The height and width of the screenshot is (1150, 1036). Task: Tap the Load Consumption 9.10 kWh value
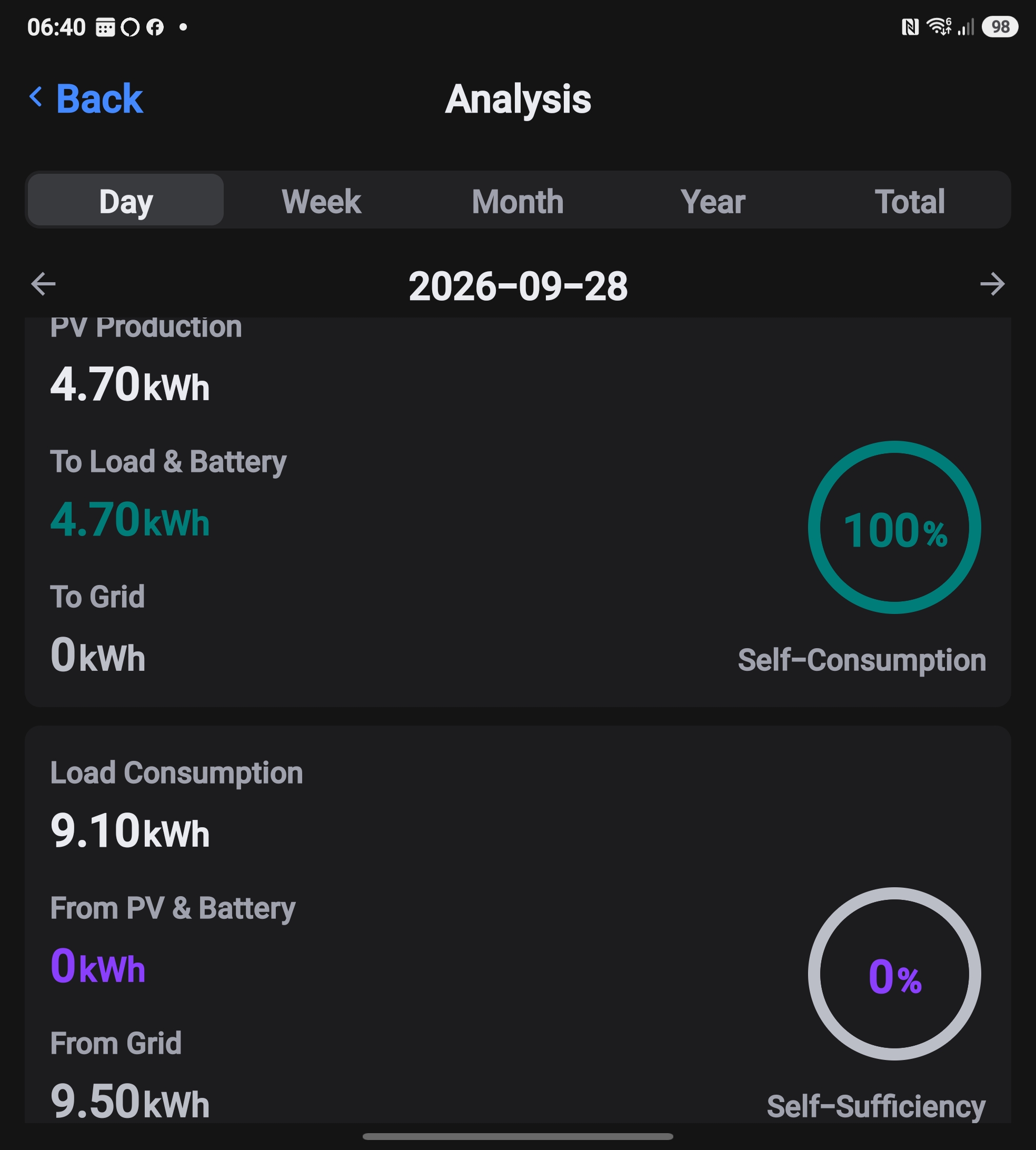130,831
